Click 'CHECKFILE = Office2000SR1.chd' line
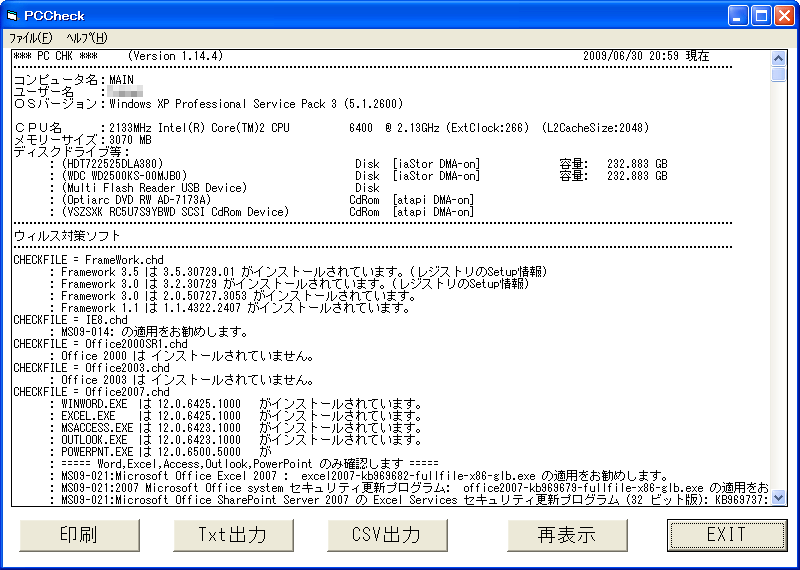 click(x=101, y=344)
